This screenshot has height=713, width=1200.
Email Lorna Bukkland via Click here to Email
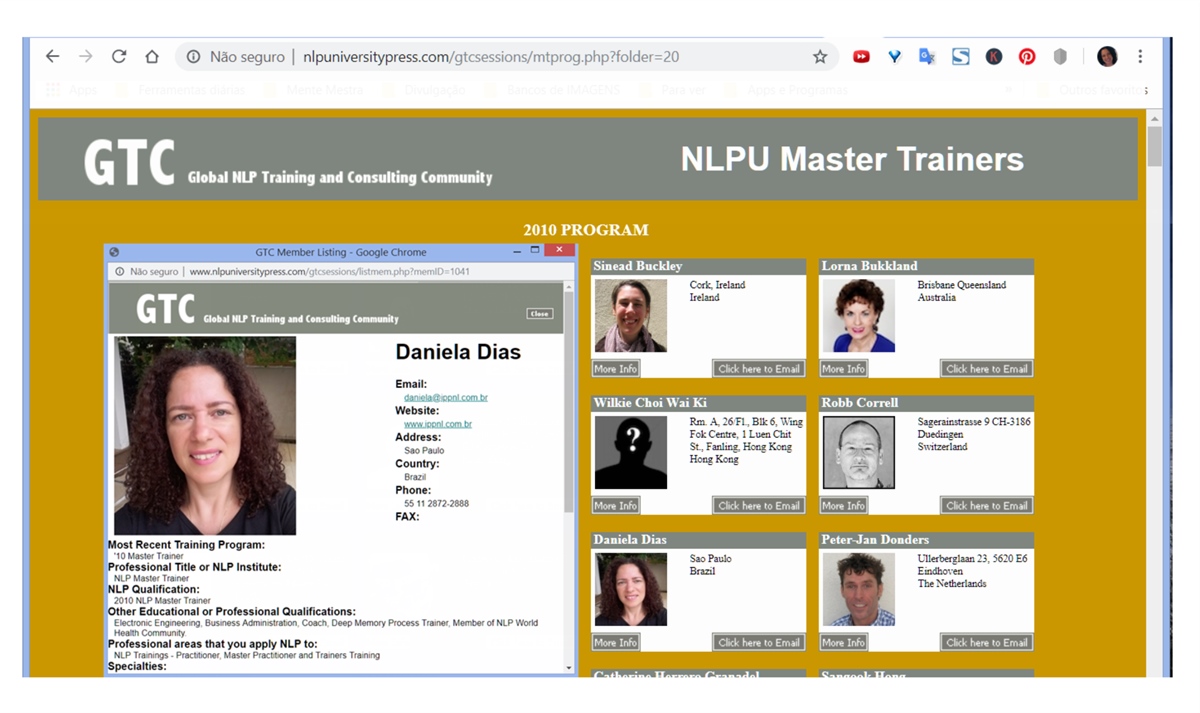(x=987, y=369)
